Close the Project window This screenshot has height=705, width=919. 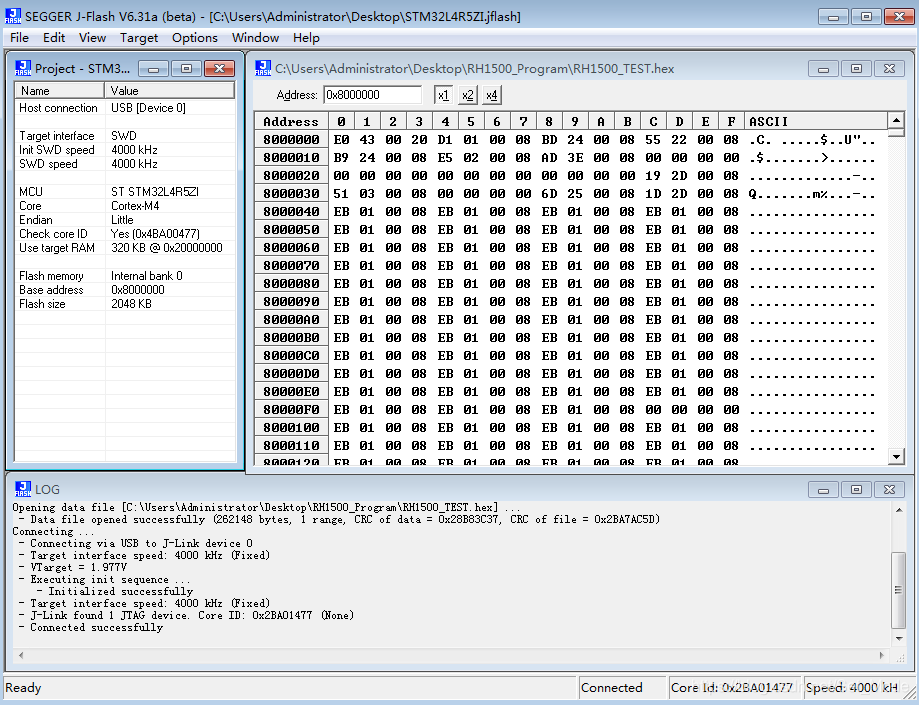pyautogui.click(x=219, y=69)
